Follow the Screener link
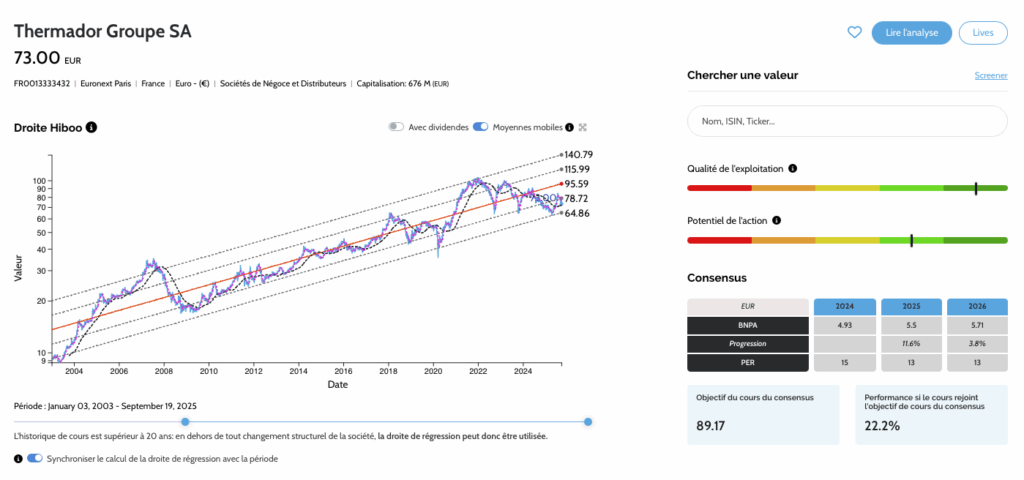 pyautogui.click(x=990, y=76)
